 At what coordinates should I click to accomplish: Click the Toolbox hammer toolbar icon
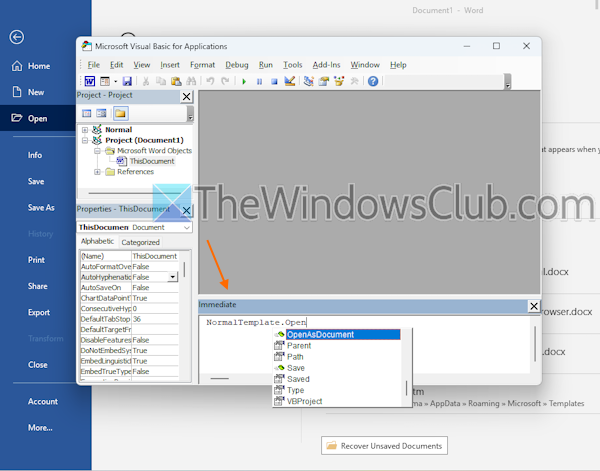click(354, 81)
